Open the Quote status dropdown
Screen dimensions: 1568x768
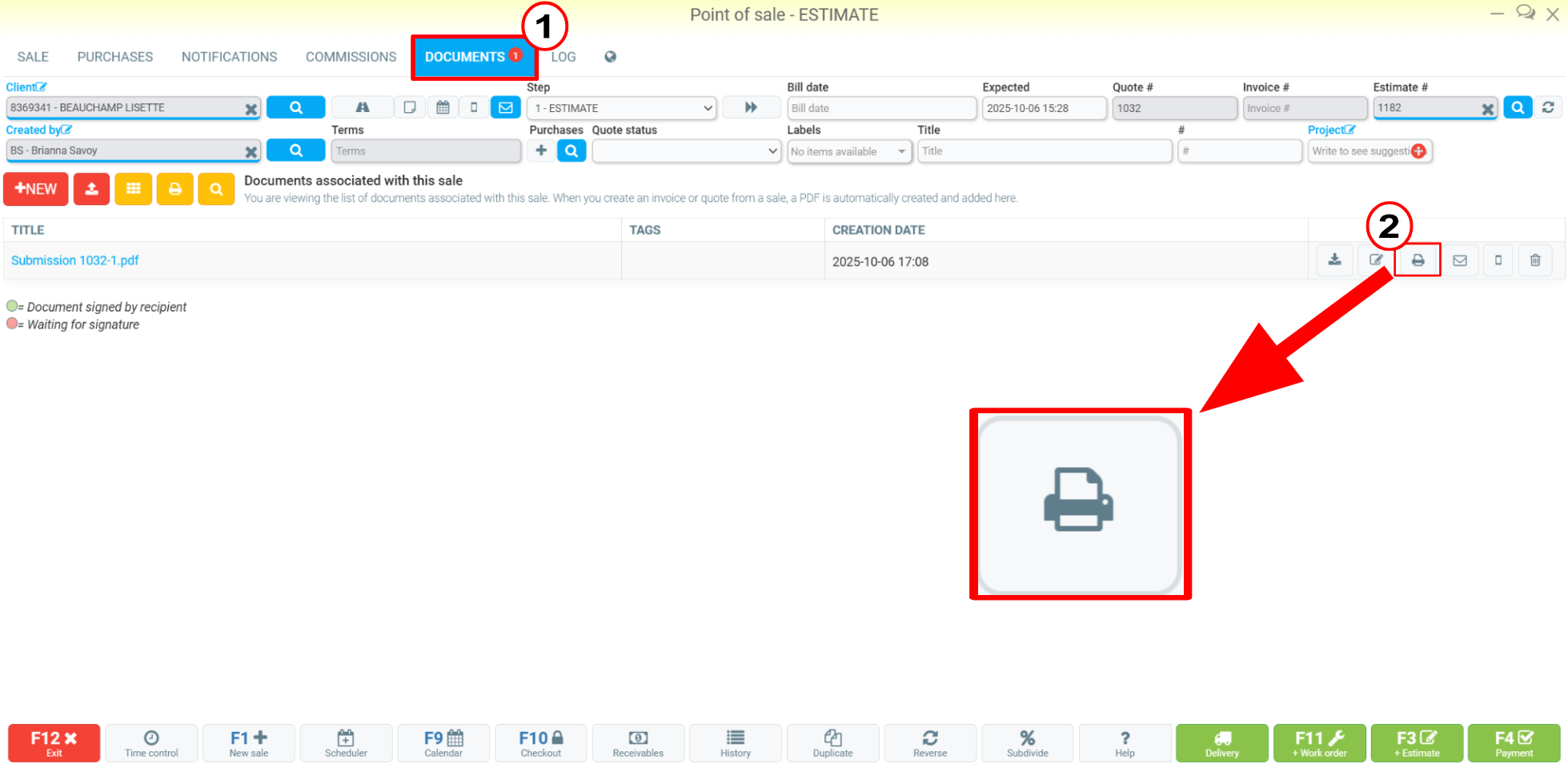[686, 151]
